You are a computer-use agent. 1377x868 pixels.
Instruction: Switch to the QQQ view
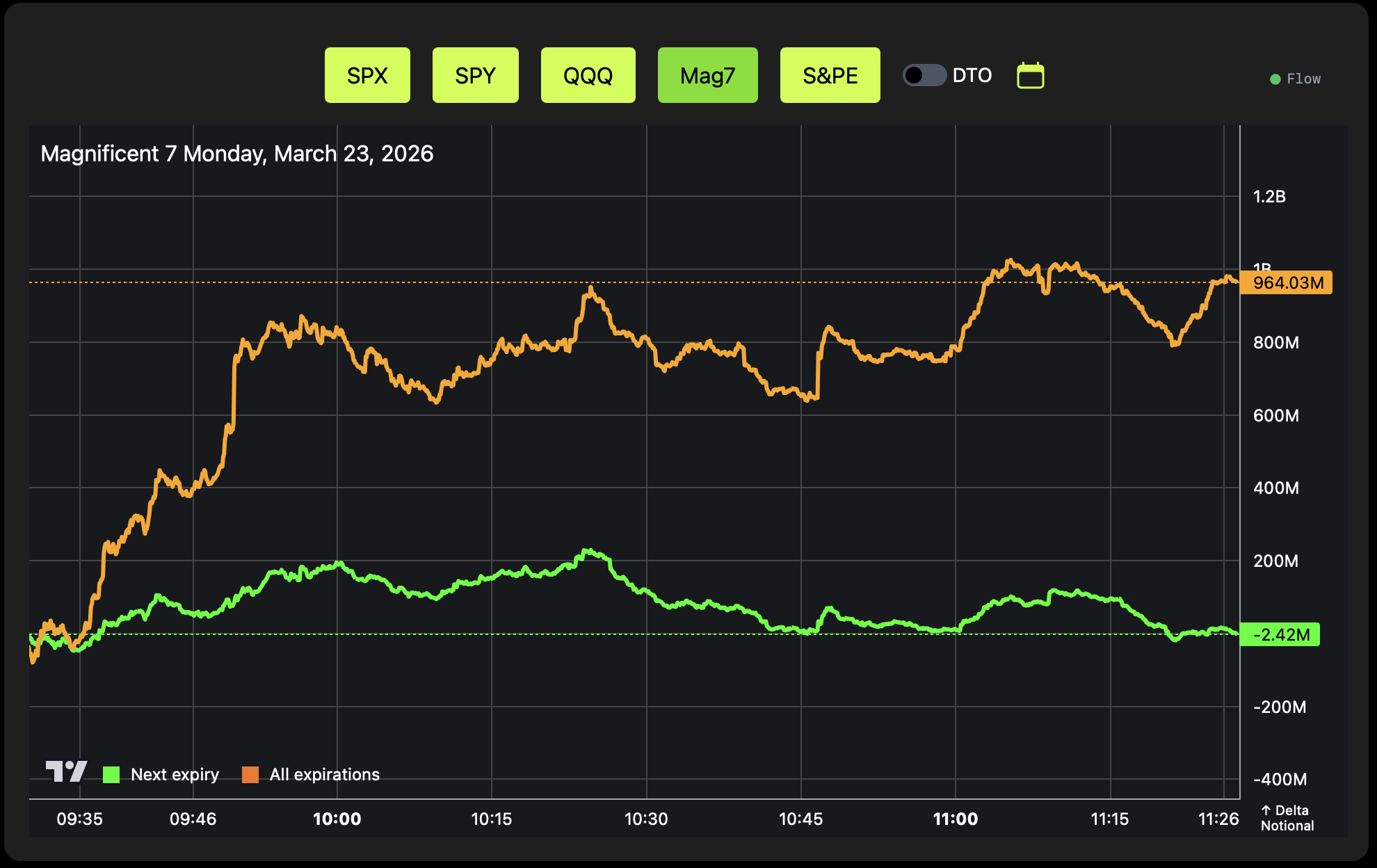(x=588, y=75)
